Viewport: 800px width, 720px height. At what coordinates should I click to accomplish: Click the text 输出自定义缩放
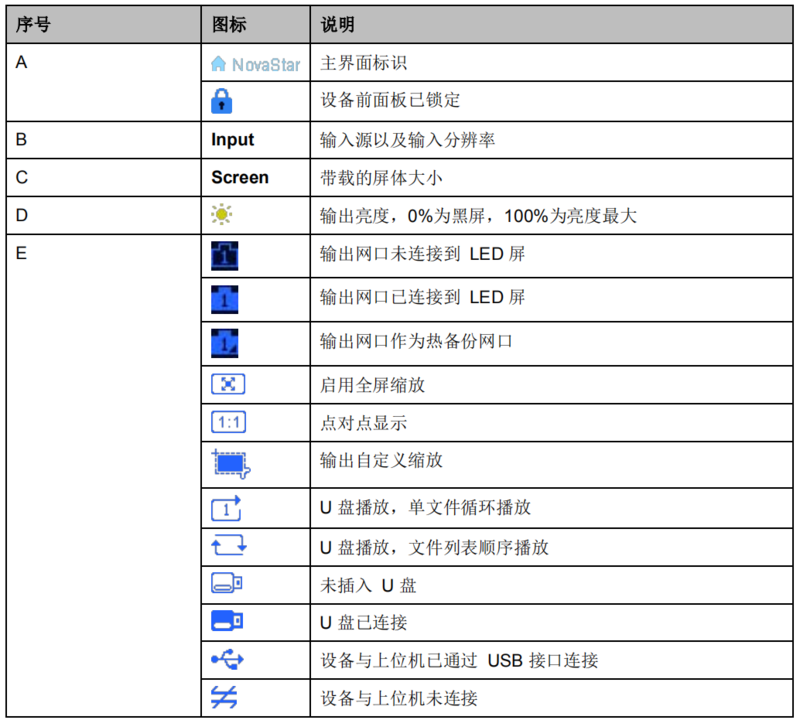pos(381,460)
